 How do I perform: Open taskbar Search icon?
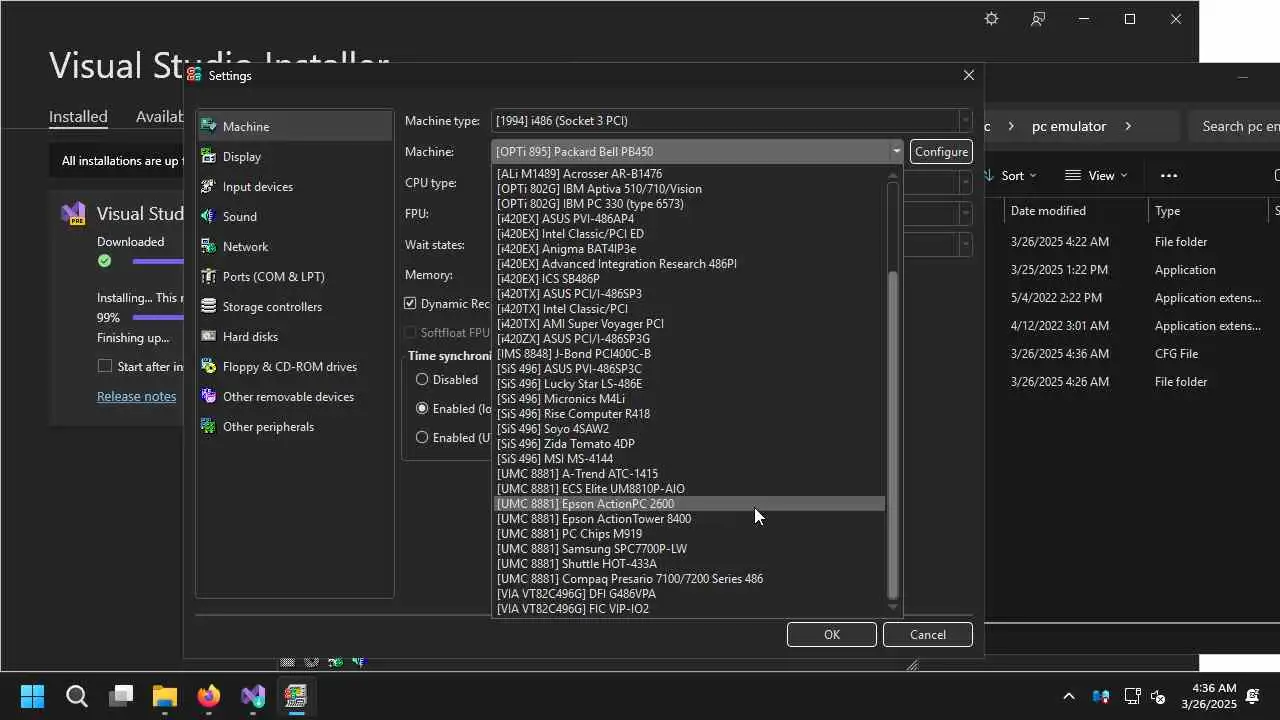point(77,696)
